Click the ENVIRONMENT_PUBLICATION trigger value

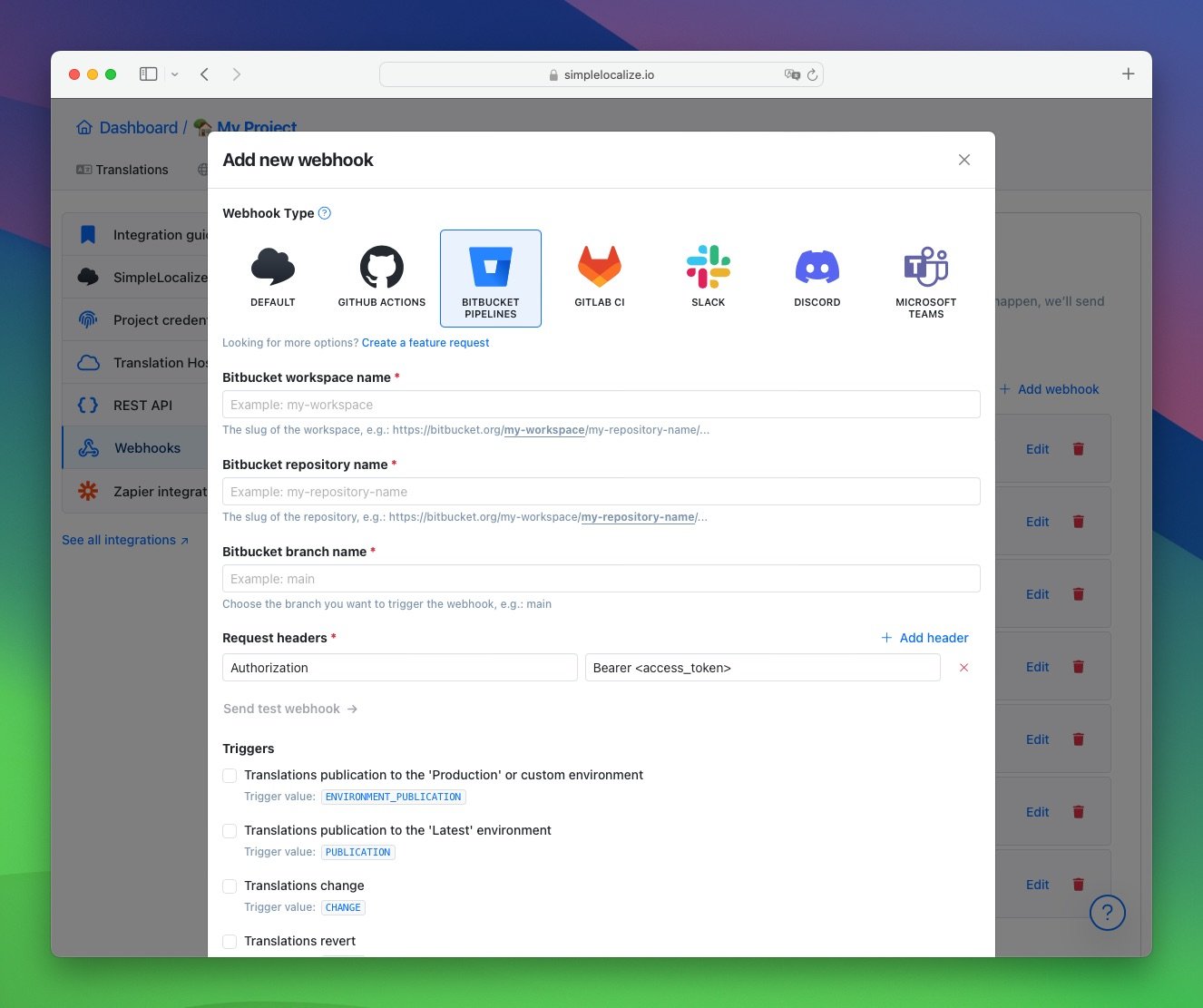(x=394, y=797)
